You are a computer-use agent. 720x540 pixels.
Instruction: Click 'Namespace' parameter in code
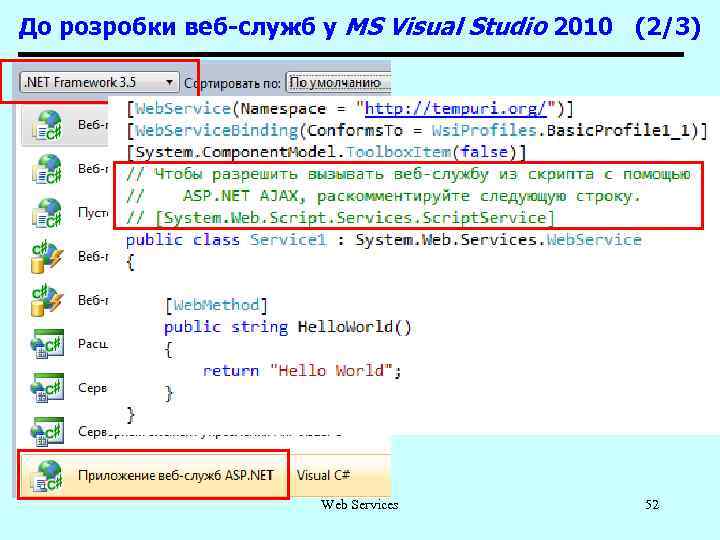click(283, 109)
